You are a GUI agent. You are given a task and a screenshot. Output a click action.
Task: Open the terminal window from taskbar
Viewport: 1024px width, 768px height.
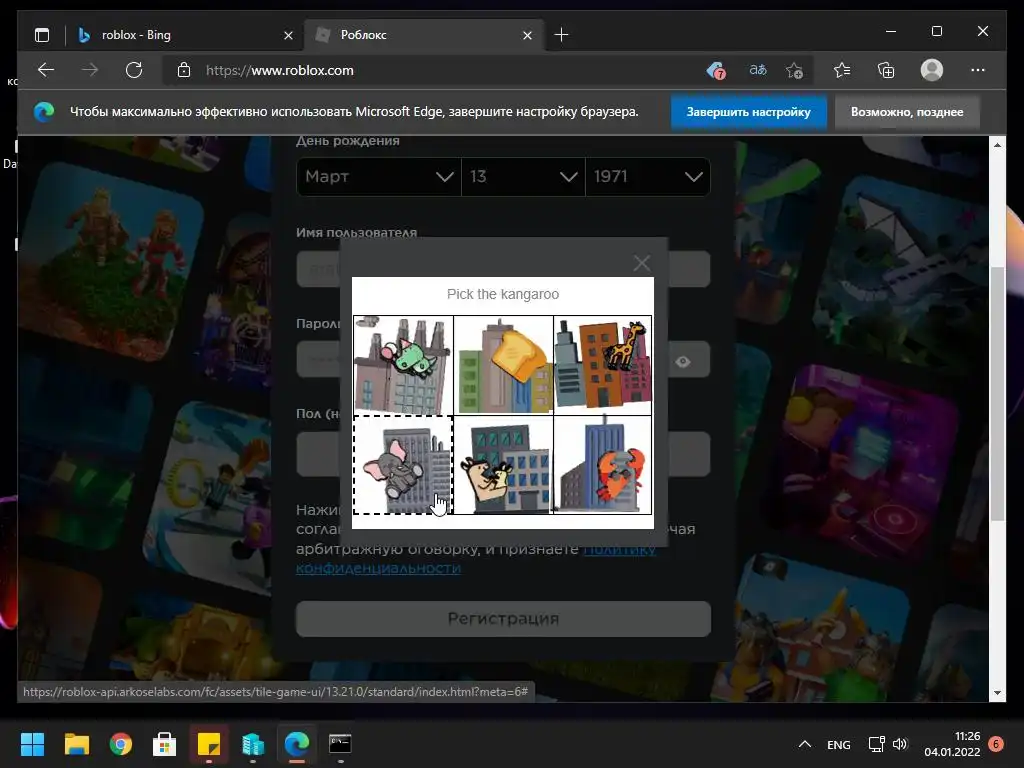[340, 744]
